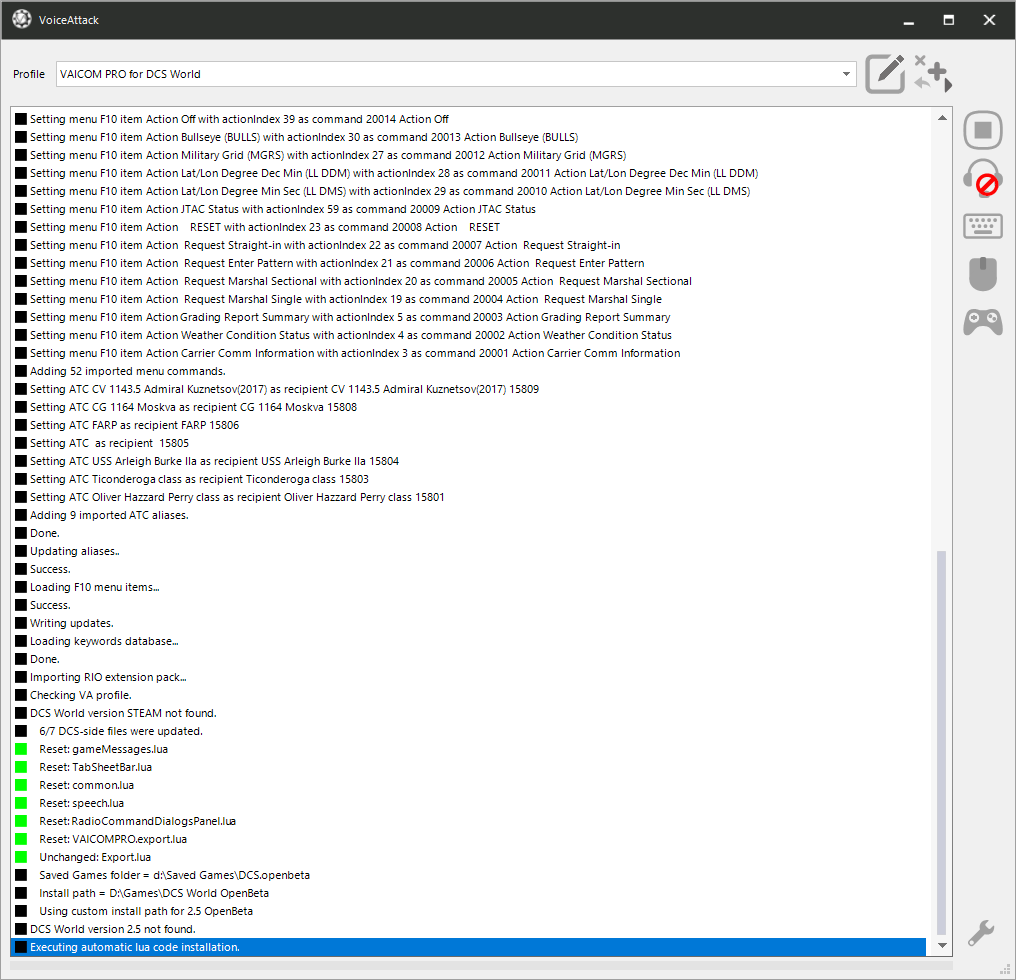The image size is (1016, 980).
Task: Click the stop commands button
Action: coord(983,130)
